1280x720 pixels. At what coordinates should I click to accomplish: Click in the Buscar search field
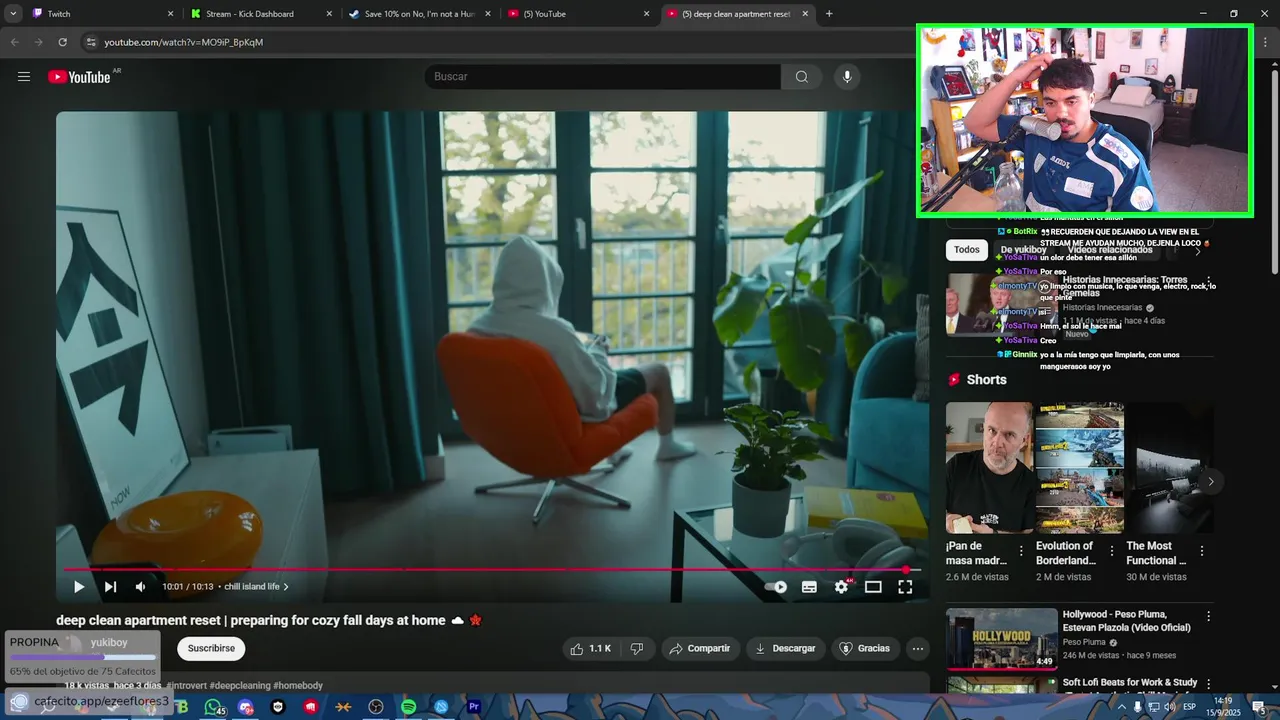(x=603, y=77)
